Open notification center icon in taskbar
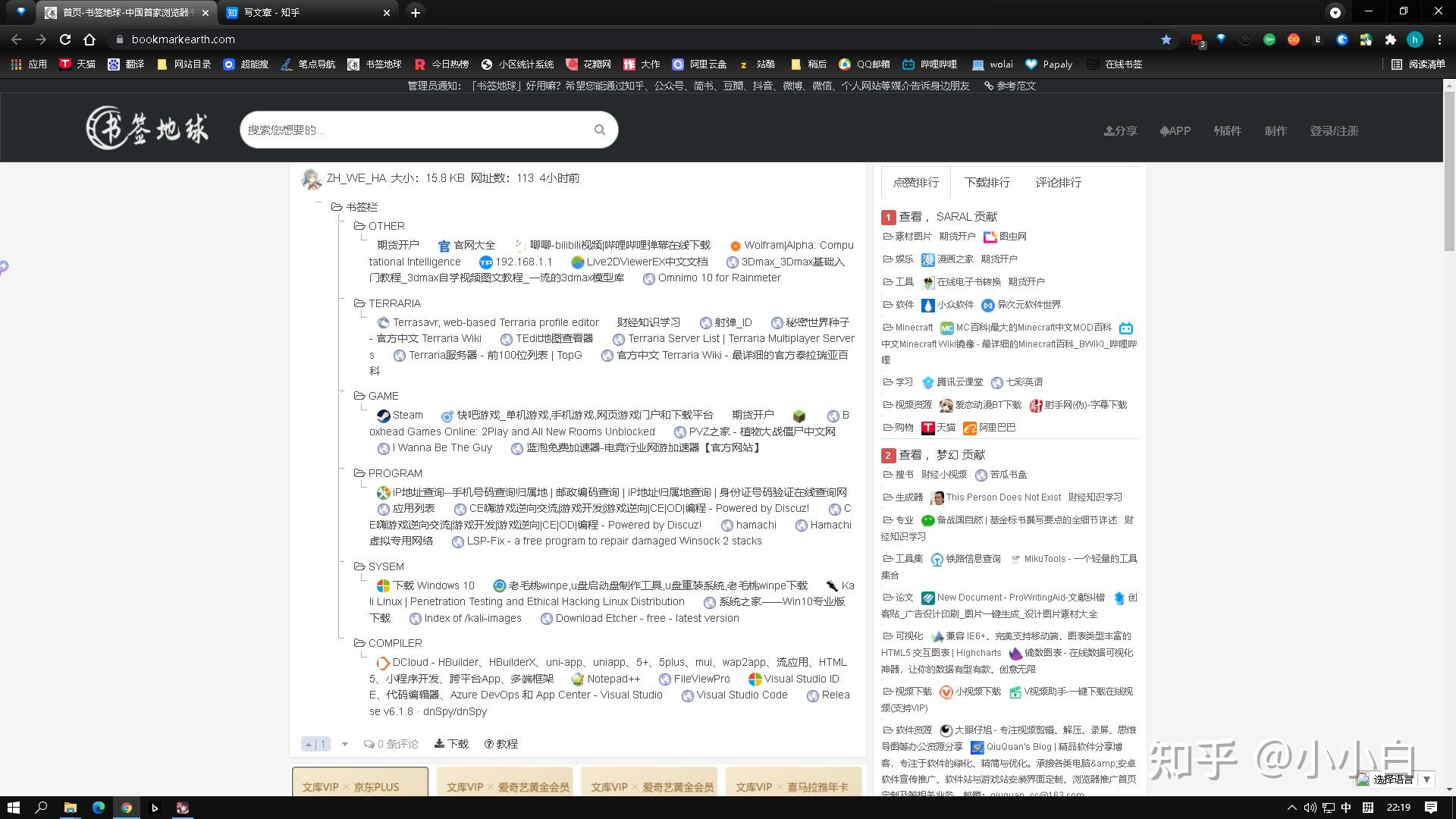Screen dimensions: 1456x819 click(1431, 808)
